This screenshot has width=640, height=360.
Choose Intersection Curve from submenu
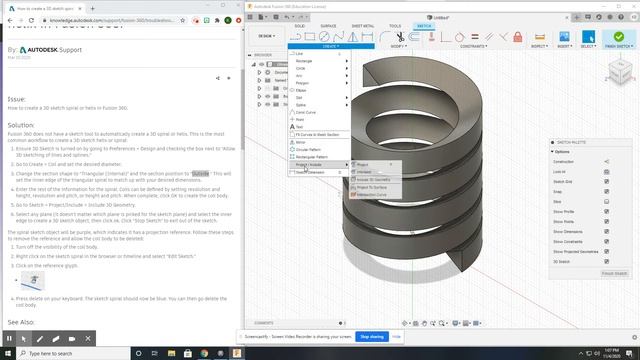pos(376,195)
